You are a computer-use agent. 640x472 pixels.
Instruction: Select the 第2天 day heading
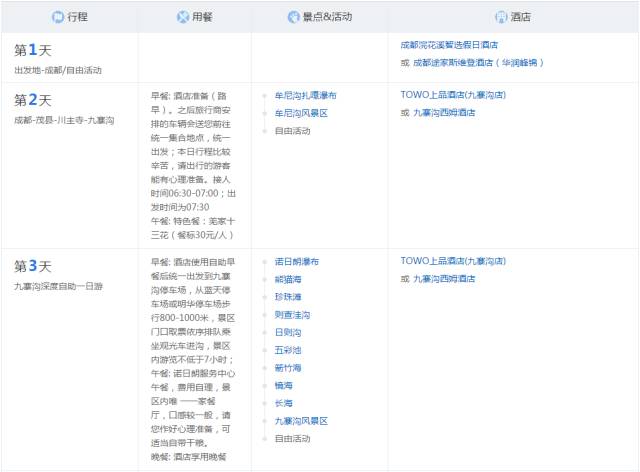click(33, 100)
